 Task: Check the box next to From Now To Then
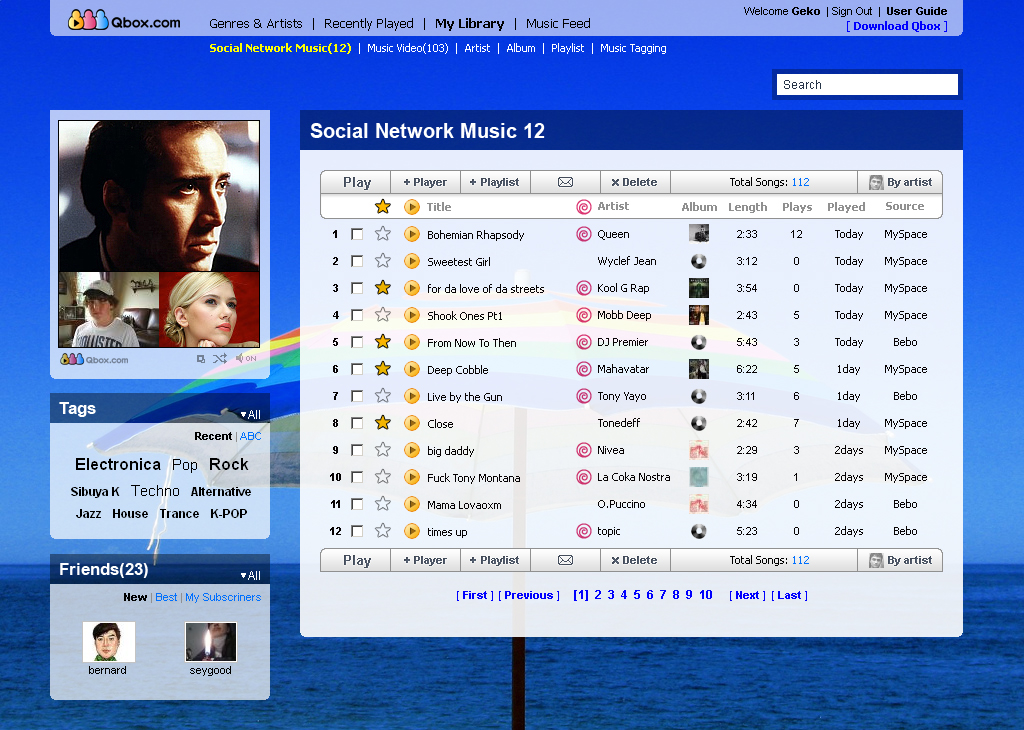coord(357,342)
